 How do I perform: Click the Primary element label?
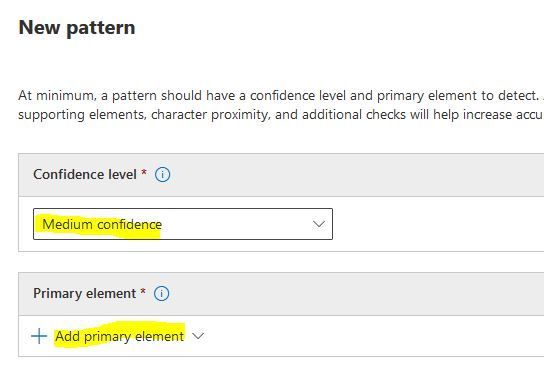tap(84, 293)
